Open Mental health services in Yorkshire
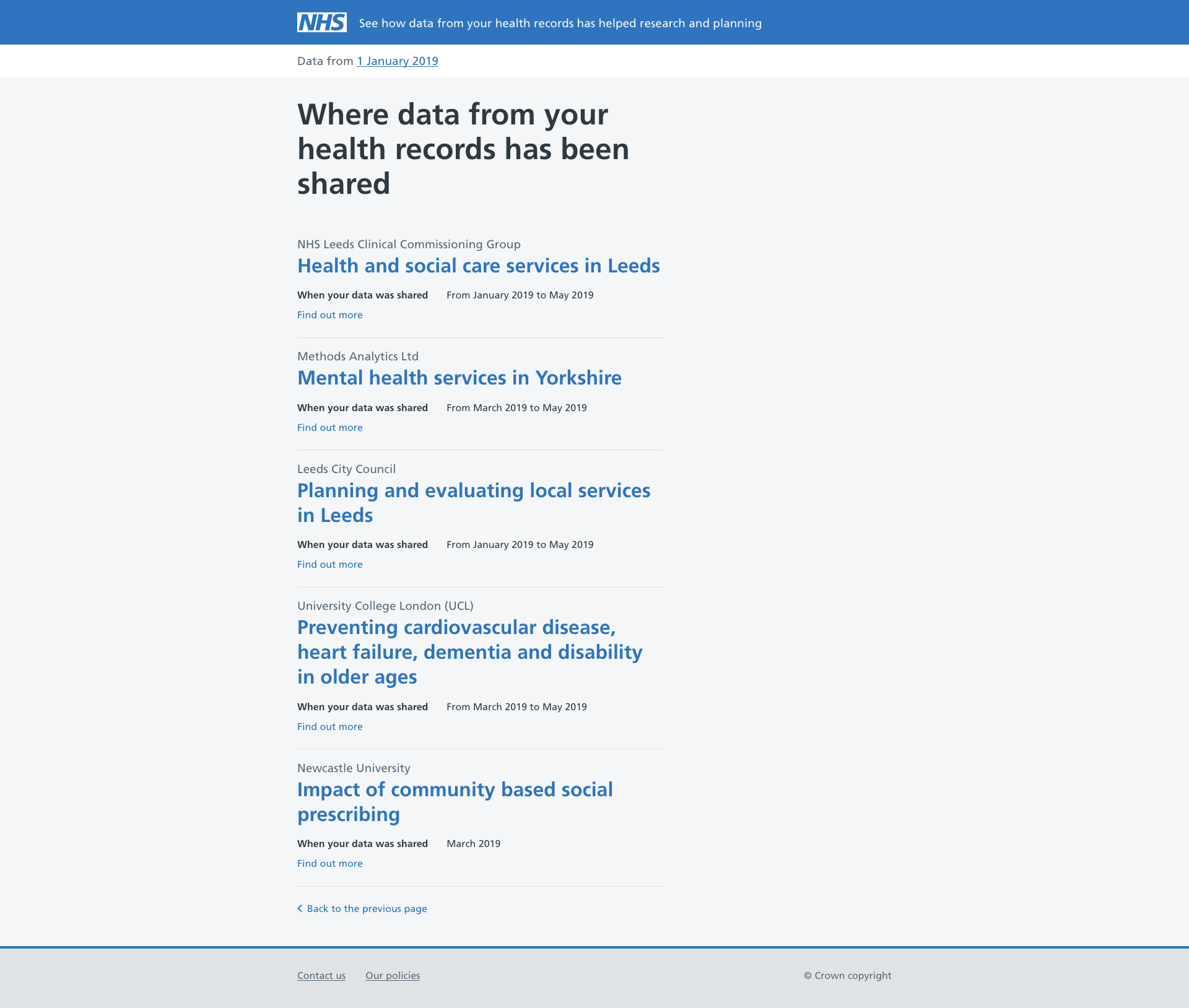 (x=459, y=378)
